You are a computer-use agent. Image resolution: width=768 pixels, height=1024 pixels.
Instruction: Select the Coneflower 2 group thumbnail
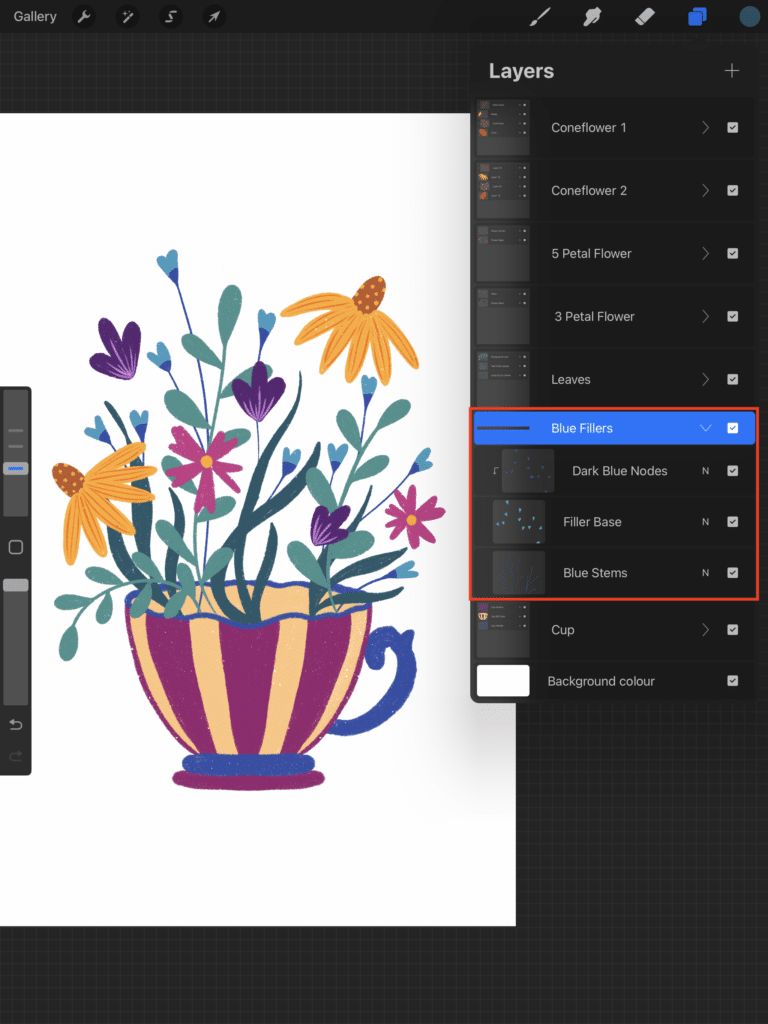(x=503, y=191)
